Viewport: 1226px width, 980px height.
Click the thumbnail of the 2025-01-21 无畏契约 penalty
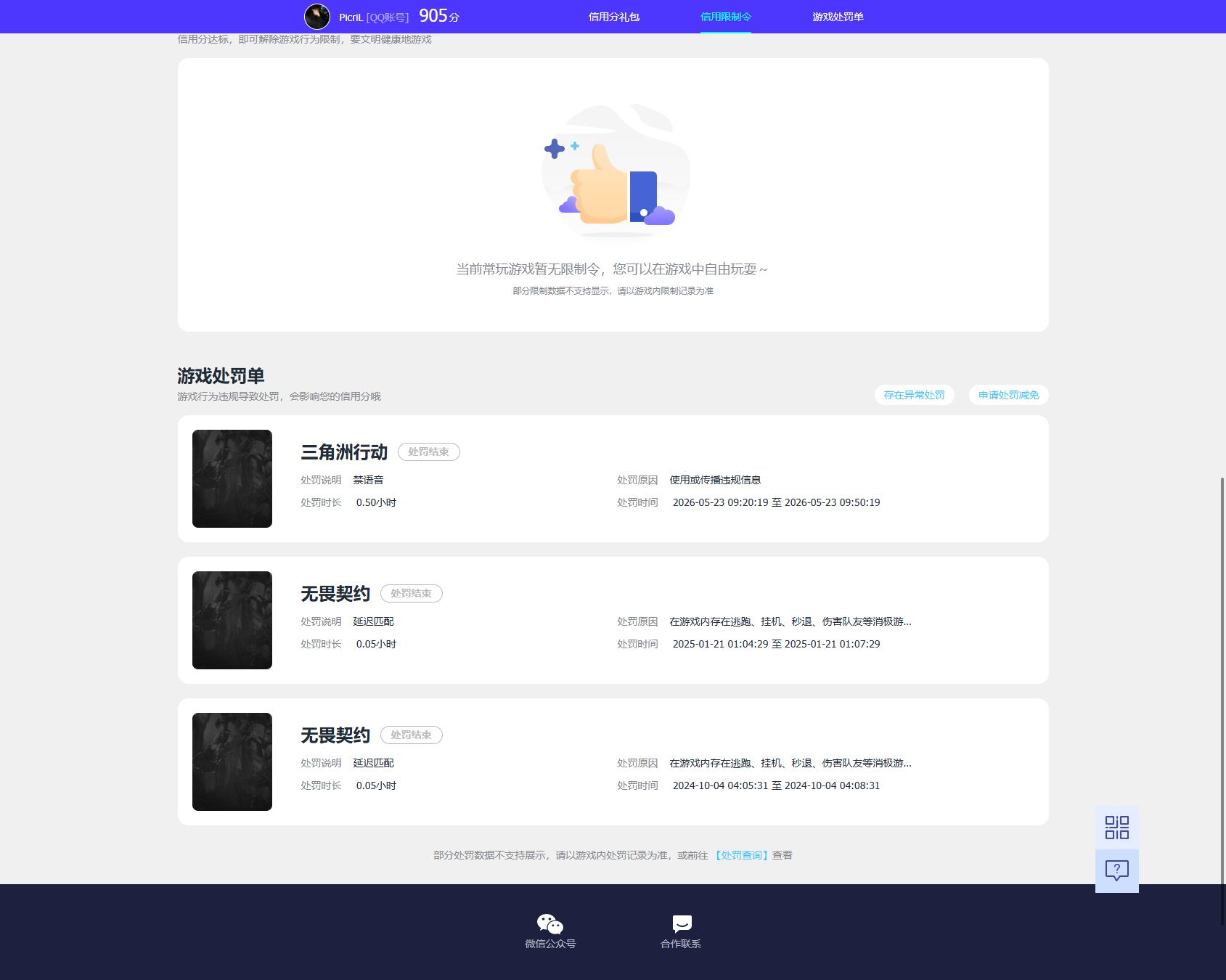click(232, 620)
